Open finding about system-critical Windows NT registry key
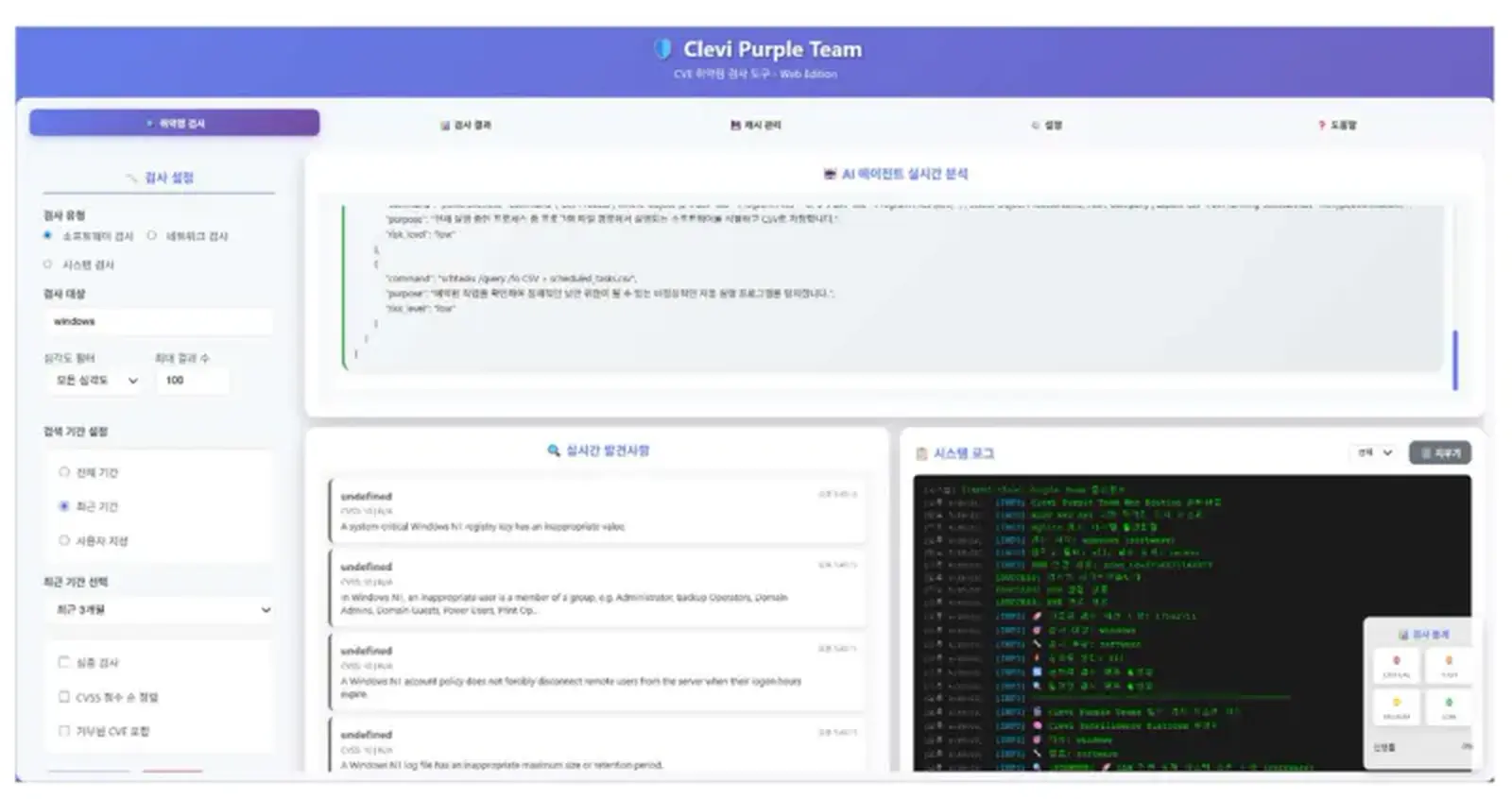The width and height of the screenshot is (1512, 799). (x=597, y=511)
